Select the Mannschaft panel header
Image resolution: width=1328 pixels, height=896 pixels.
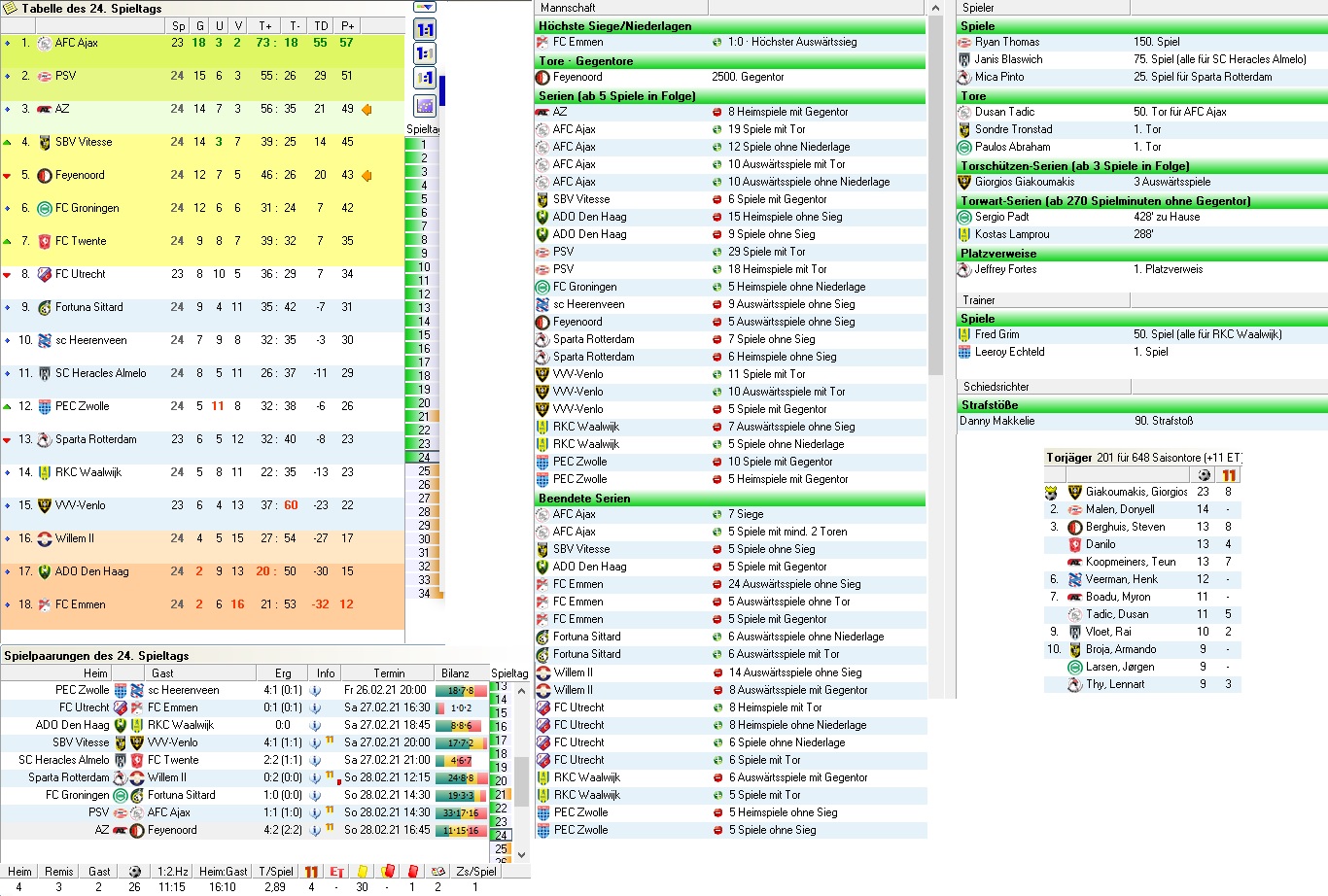tap(622, 8)
